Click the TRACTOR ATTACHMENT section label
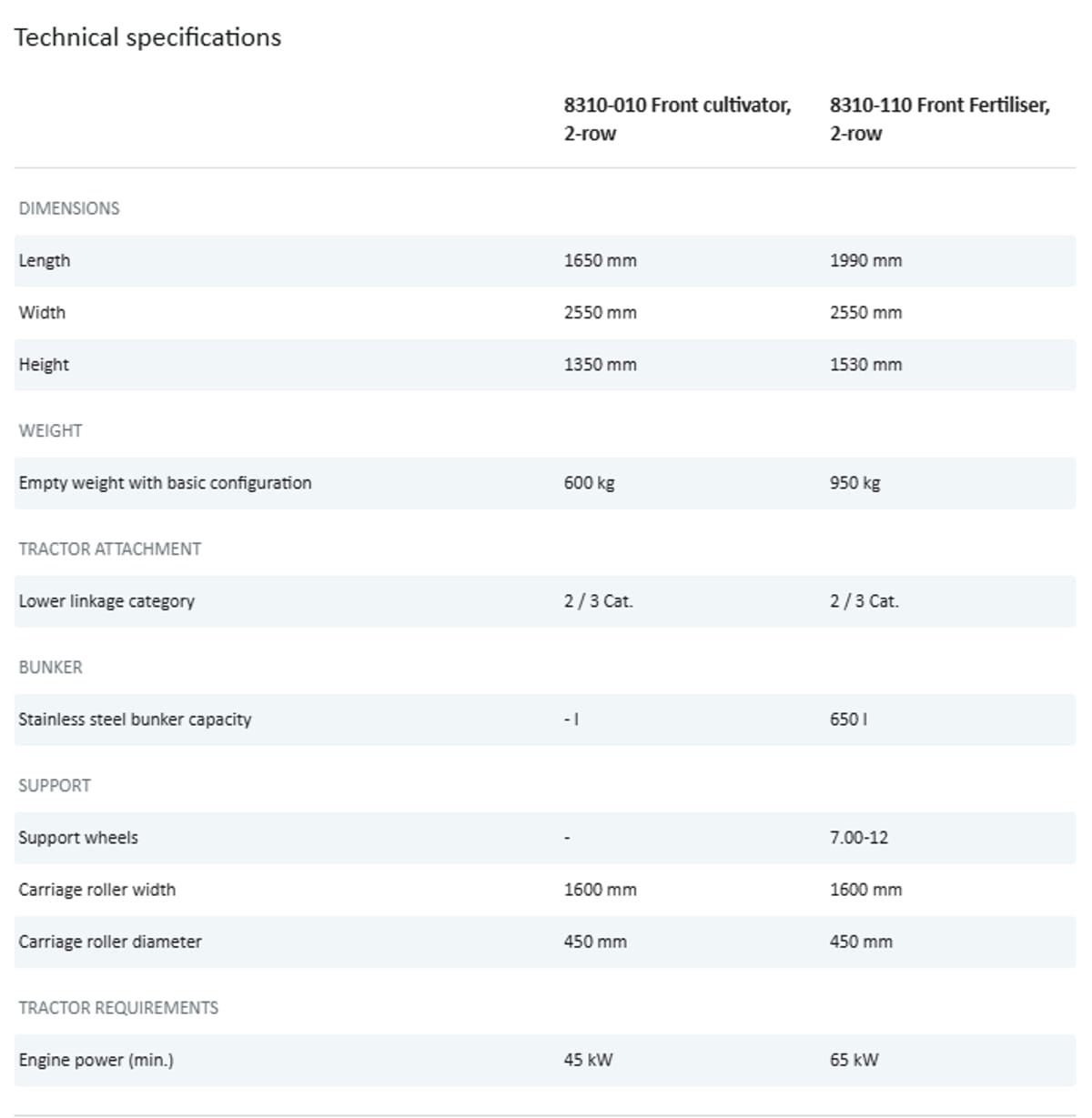The height and width of the screenshot is (1118, 1092). (110, 549)
